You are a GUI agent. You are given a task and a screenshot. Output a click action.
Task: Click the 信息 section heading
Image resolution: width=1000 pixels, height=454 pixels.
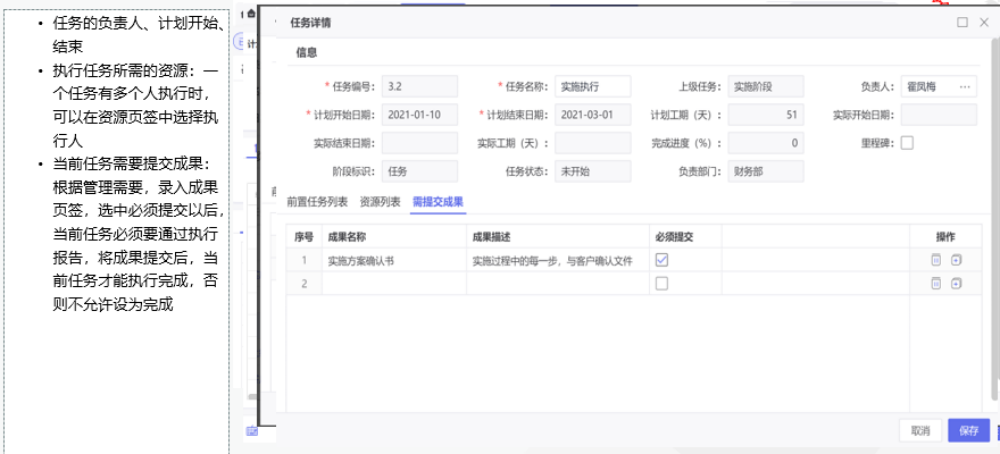point(306,53)
